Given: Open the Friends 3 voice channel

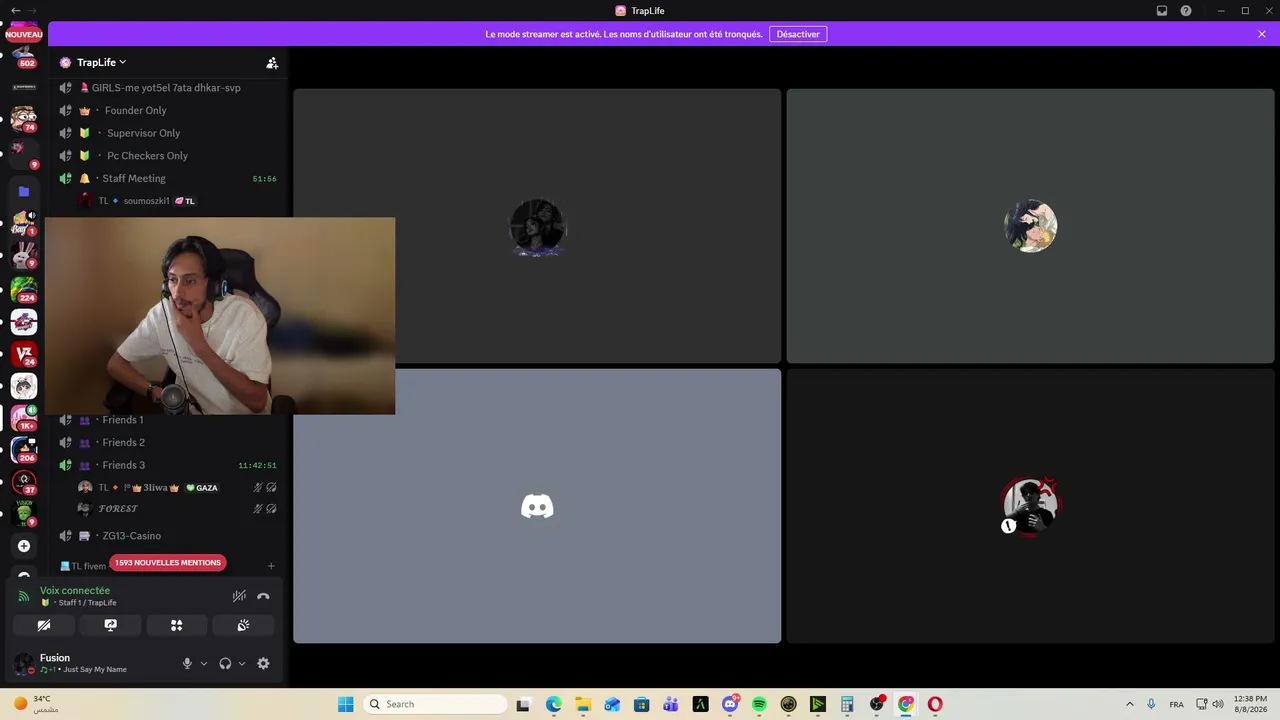Looking at the screenshot, I should 166,465.
